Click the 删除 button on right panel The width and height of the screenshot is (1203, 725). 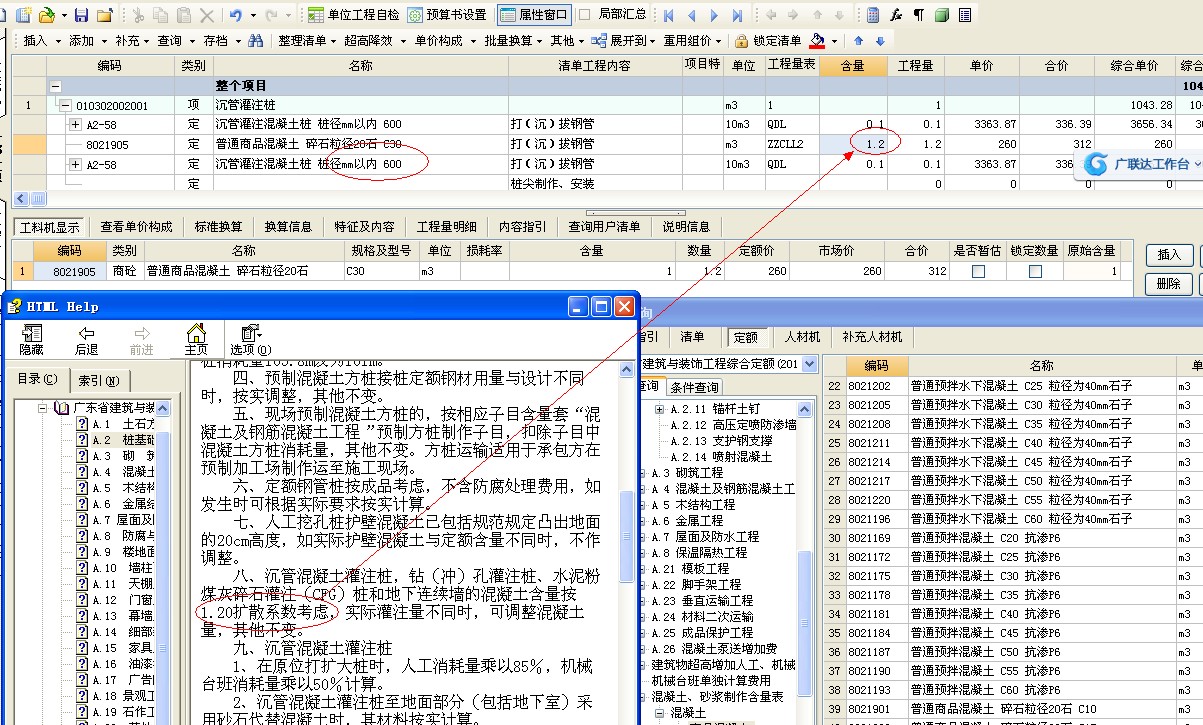click(x=1169, y=284)
